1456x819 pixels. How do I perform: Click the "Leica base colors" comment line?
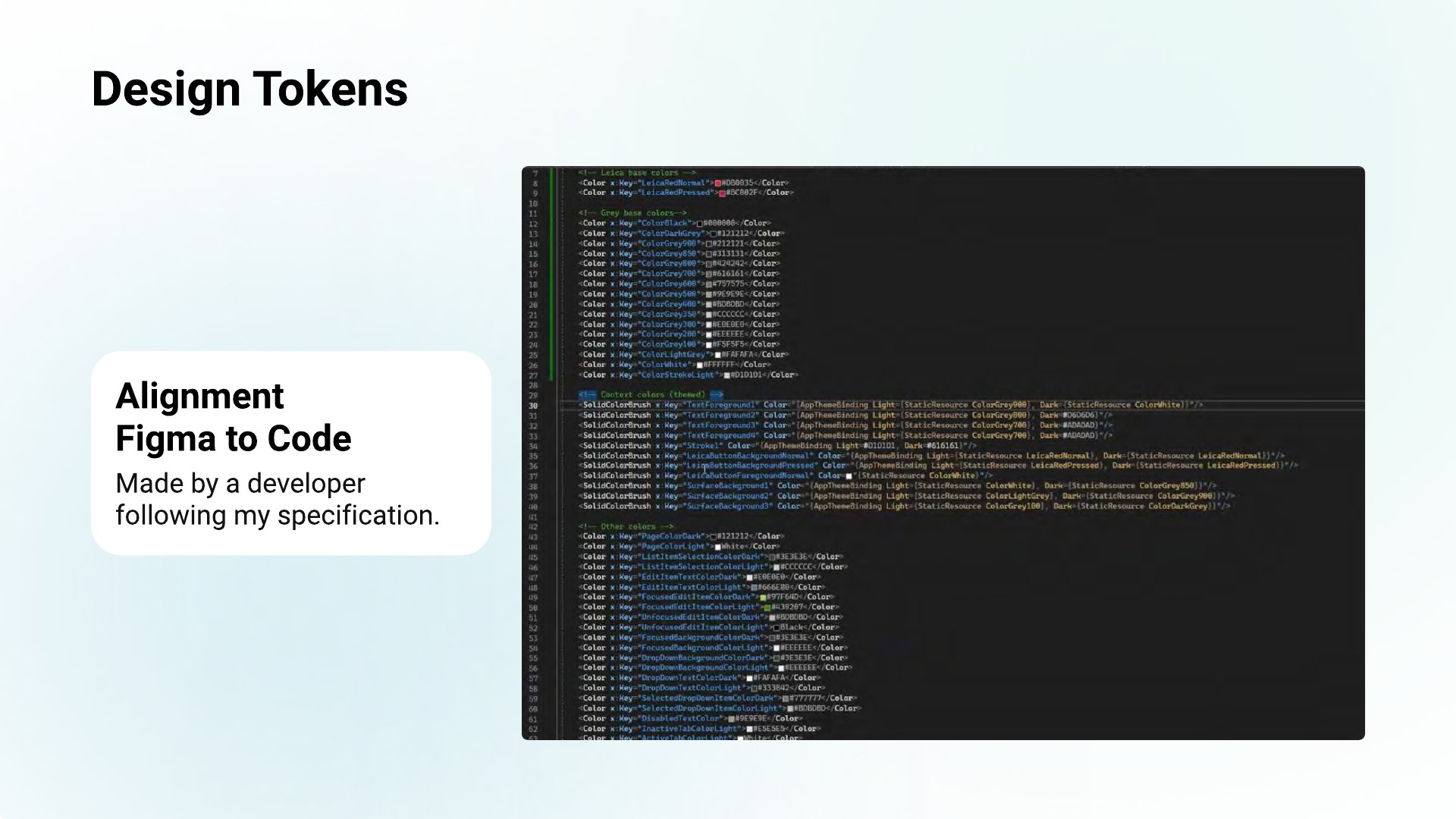pos(637,173)
